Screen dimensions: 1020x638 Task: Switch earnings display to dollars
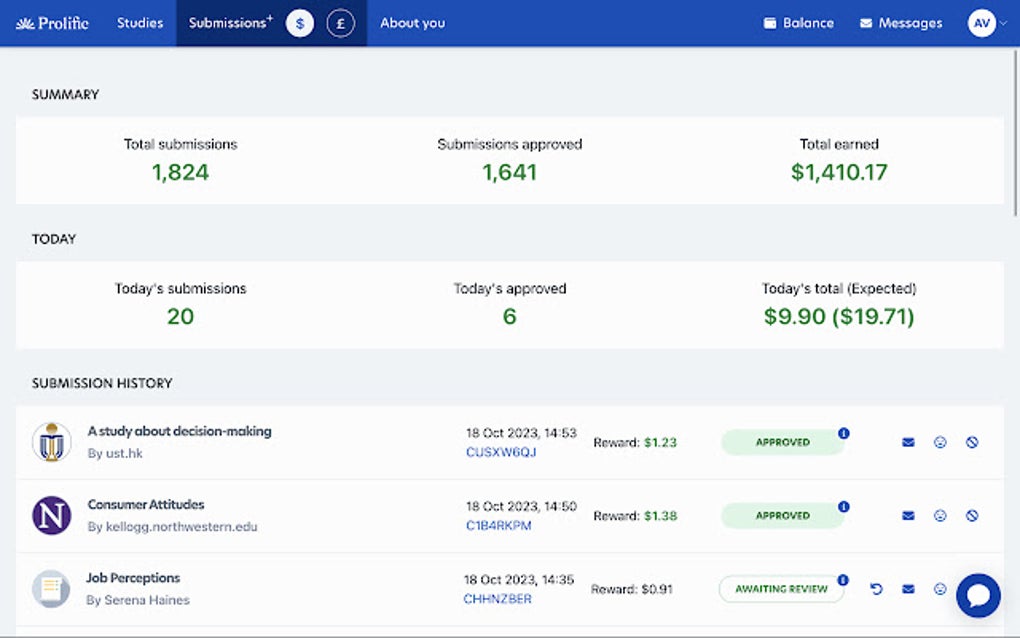pyautogui.click(x=299, y=22)
